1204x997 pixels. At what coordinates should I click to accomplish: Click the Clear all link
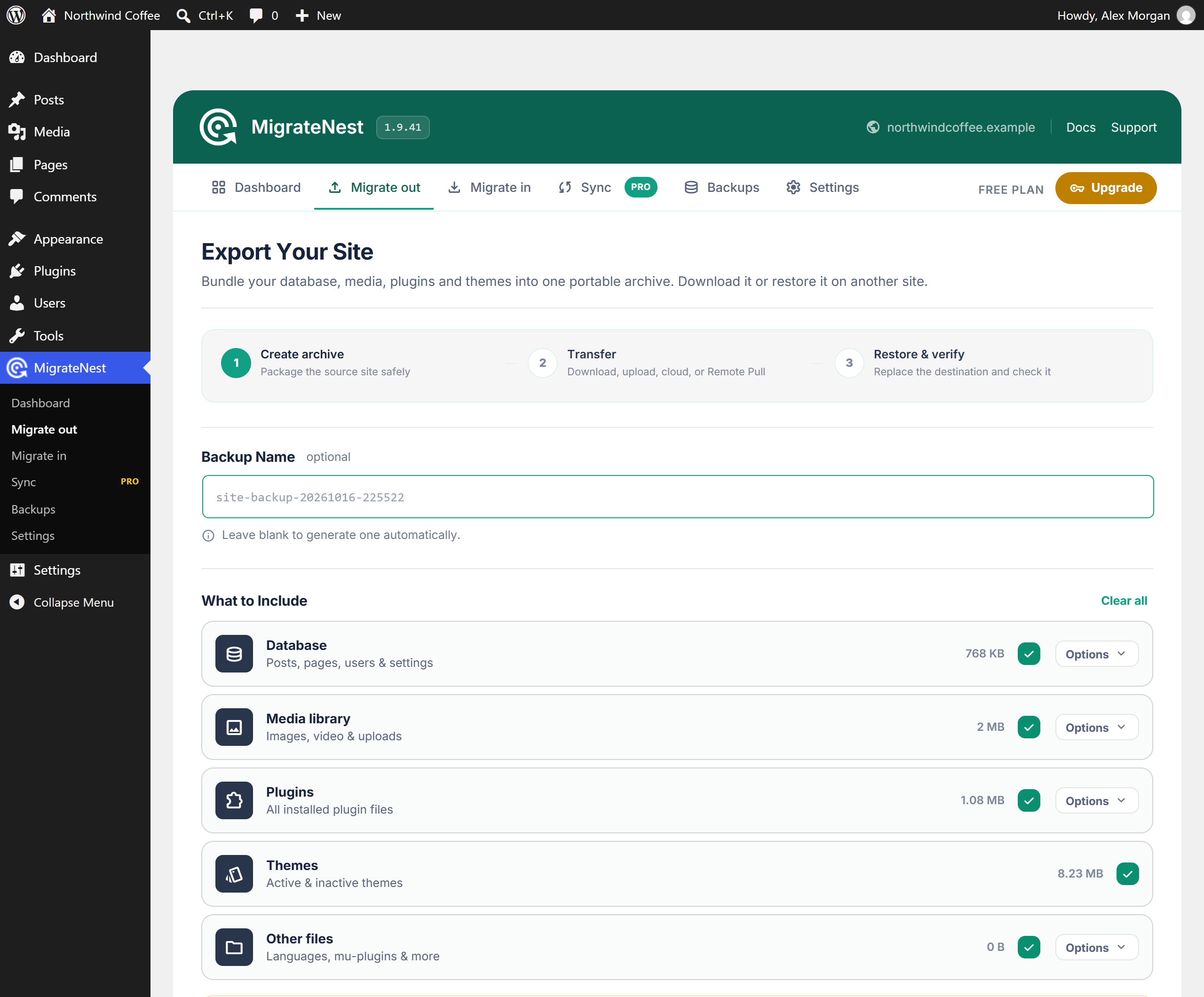(x=1124, y=600)
